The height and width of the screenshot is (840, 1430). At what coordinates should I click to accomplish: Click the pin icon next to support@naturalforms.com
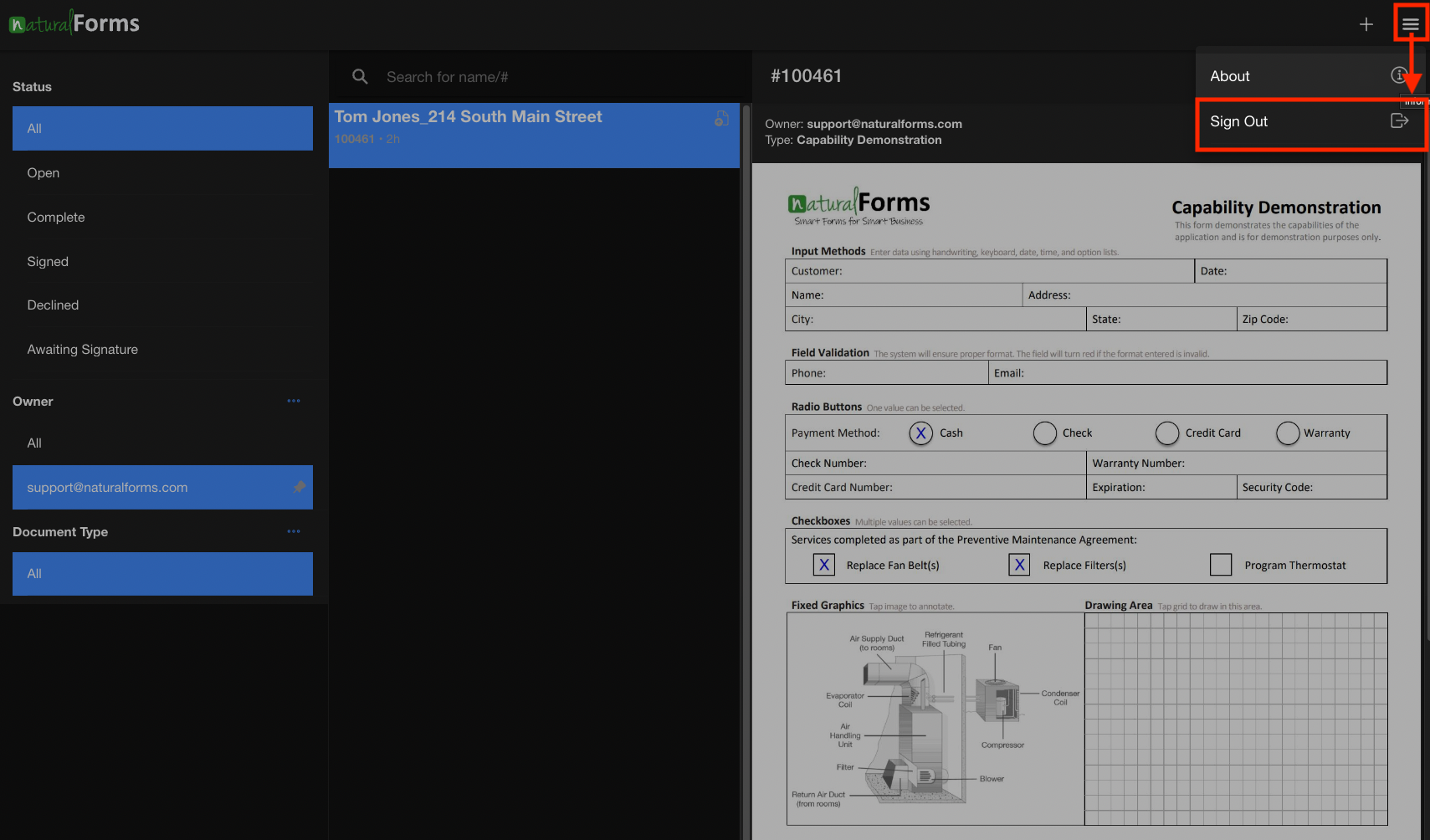pyautogui.click(x=299, y=487)
